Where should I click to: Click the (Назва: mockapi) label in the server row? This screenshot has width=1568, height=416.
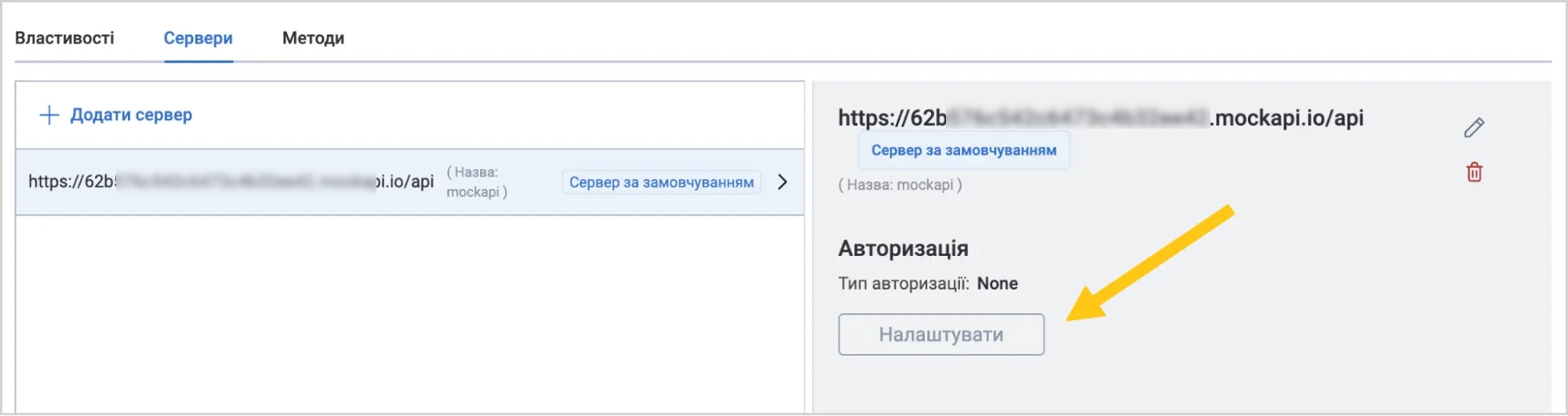(x=477, y=181)
